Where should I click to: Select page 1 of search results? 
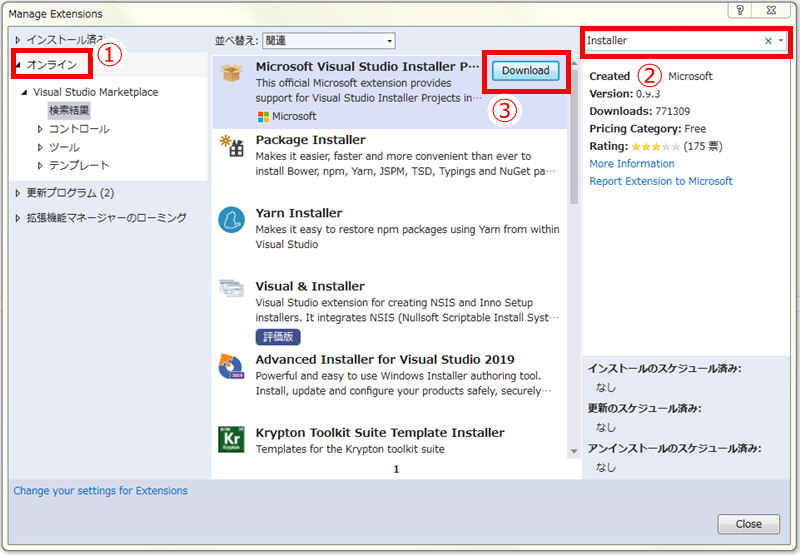tap(396, 469)
